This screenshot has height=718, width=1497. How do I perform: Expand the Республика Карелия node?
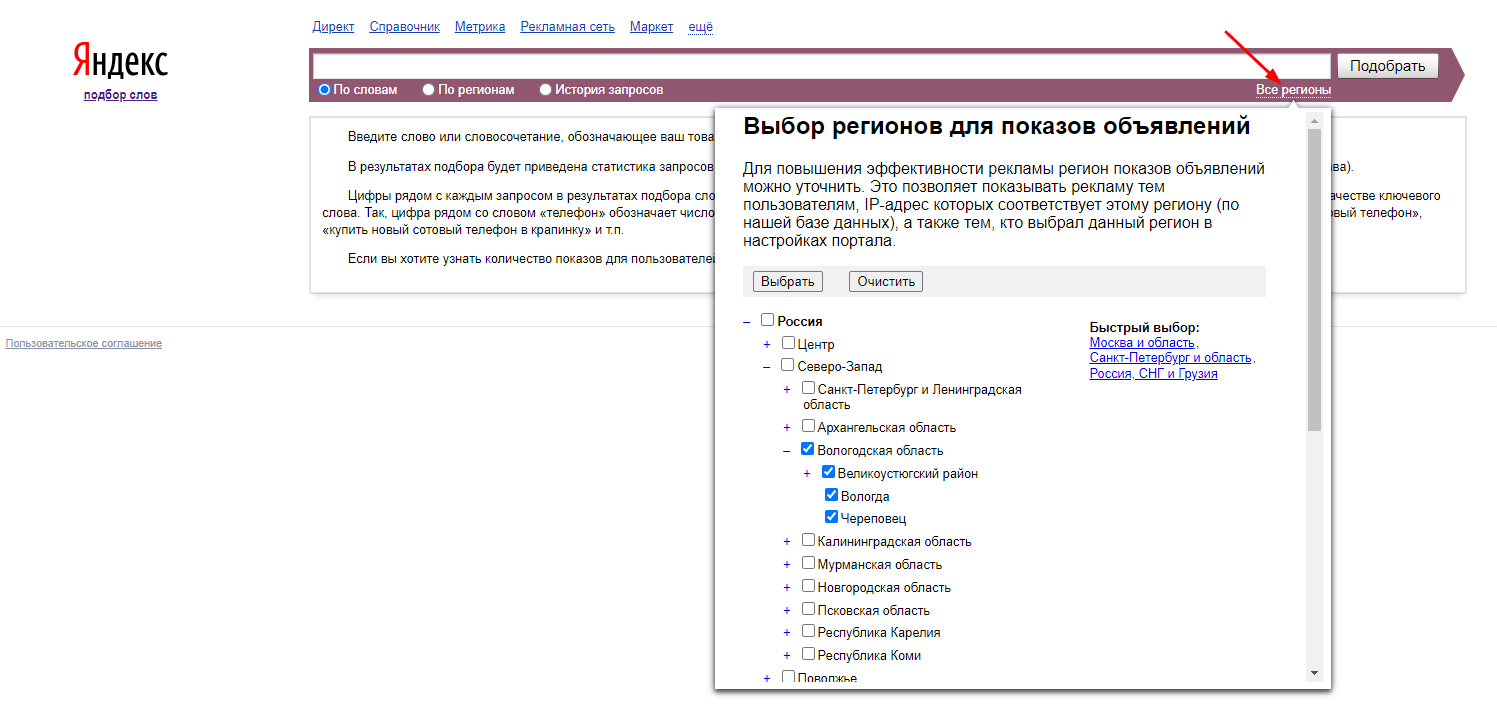click(x=787, y=633)
